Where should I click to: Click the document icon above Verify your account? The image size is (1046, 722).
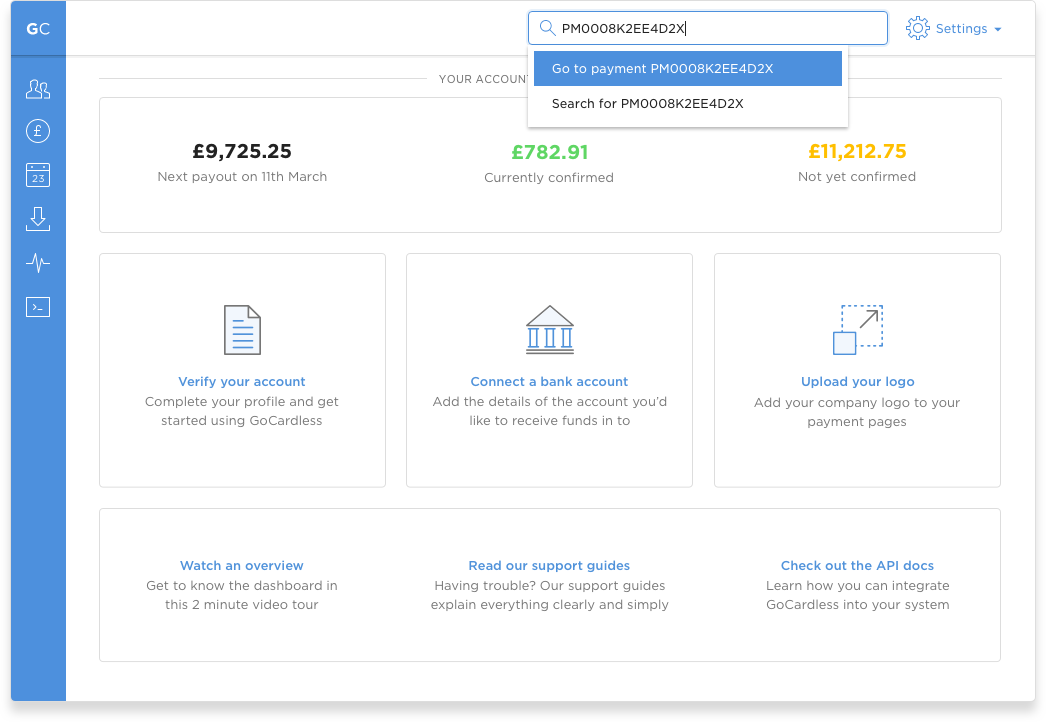[242, 330]
